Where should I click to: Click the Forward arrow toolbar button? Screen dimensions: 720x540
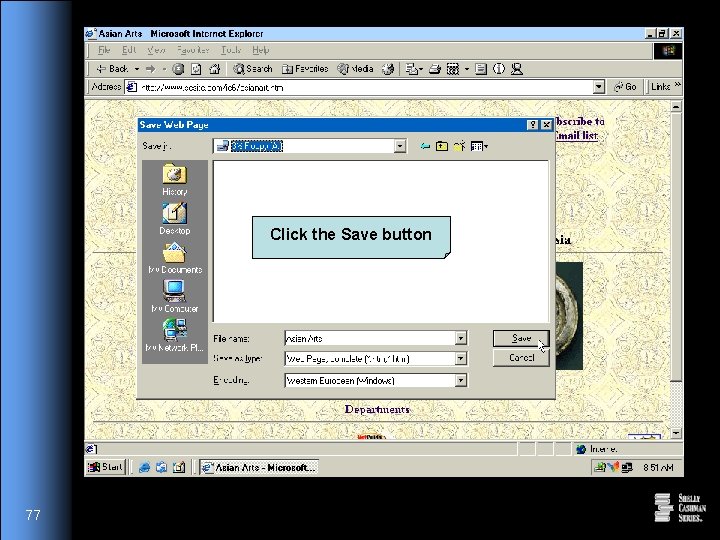point(150,69)
